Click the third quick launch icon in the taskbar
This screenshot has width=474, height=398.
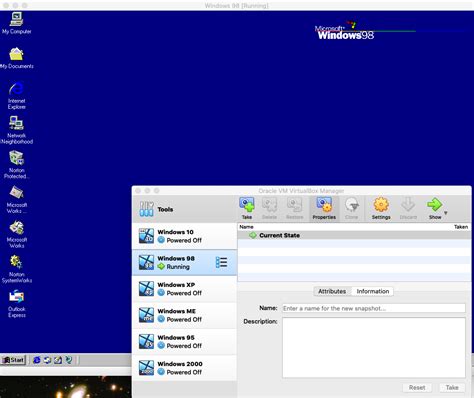[58, 360]
